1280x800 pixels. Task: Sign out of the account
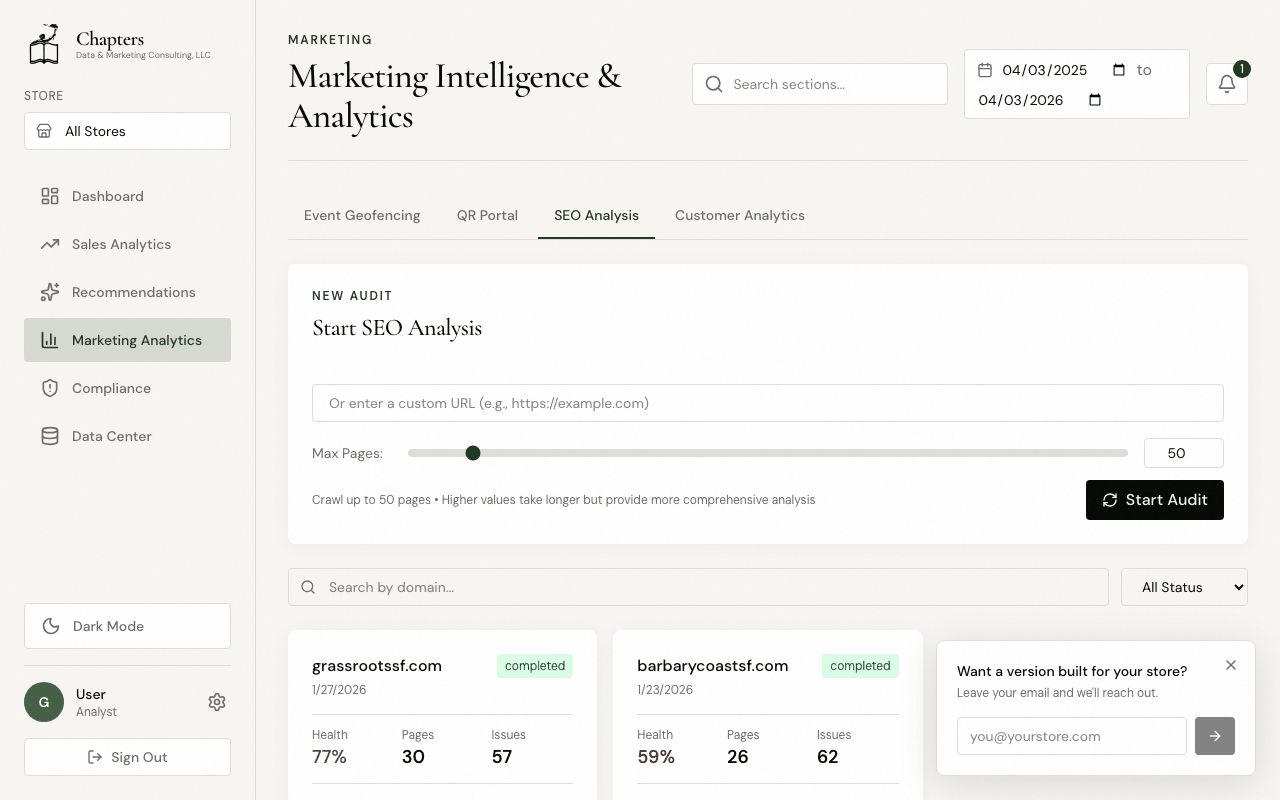click(x=127, y=757)
